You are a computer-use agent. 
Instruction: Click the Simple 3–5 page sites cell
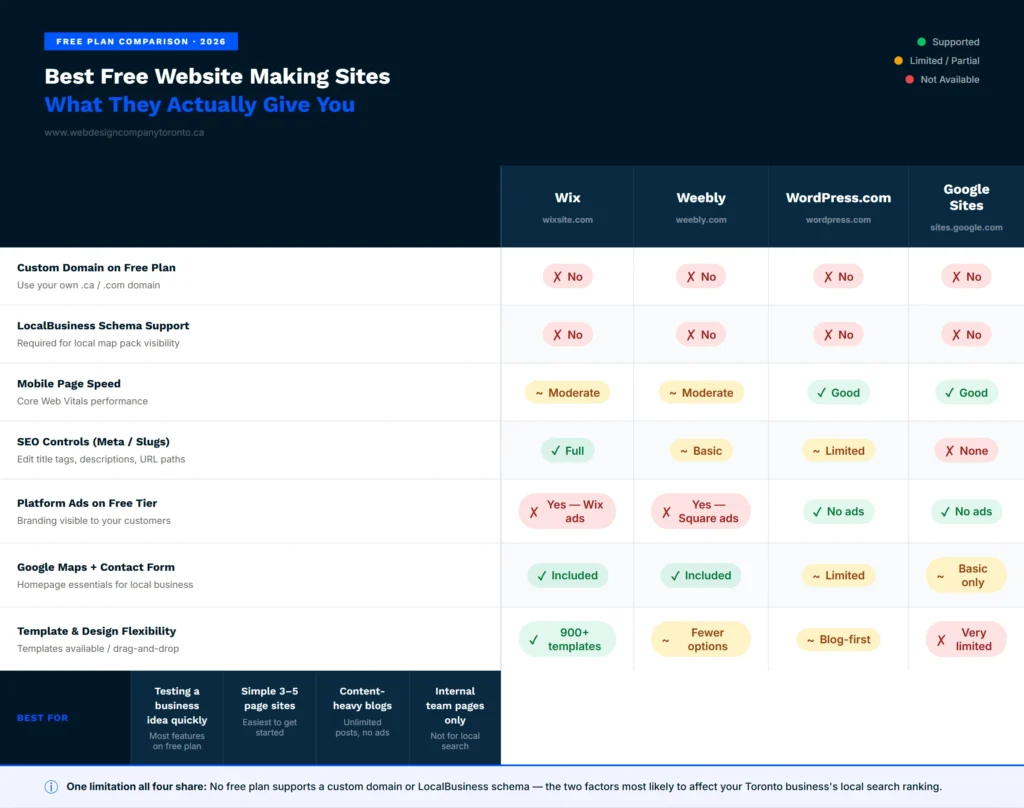270,718
